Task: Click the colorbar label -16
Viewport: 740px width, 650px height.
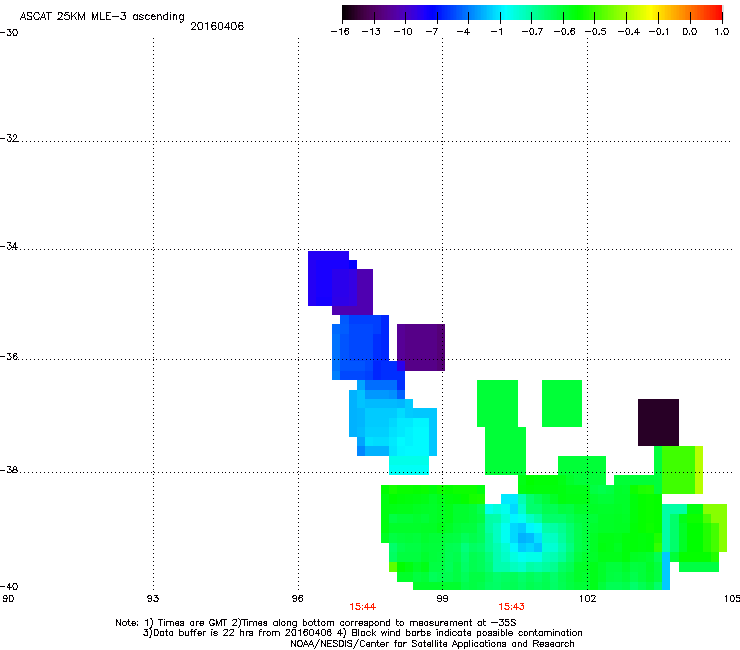Action: pyautogui.click(x=340, y=32)
